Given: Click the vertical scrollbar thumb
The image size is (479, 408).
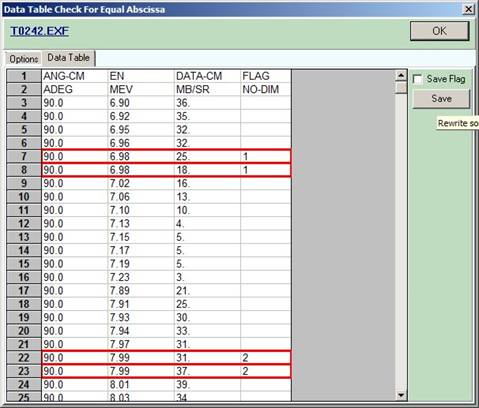Looking at the screenshot, I should 401,88.
